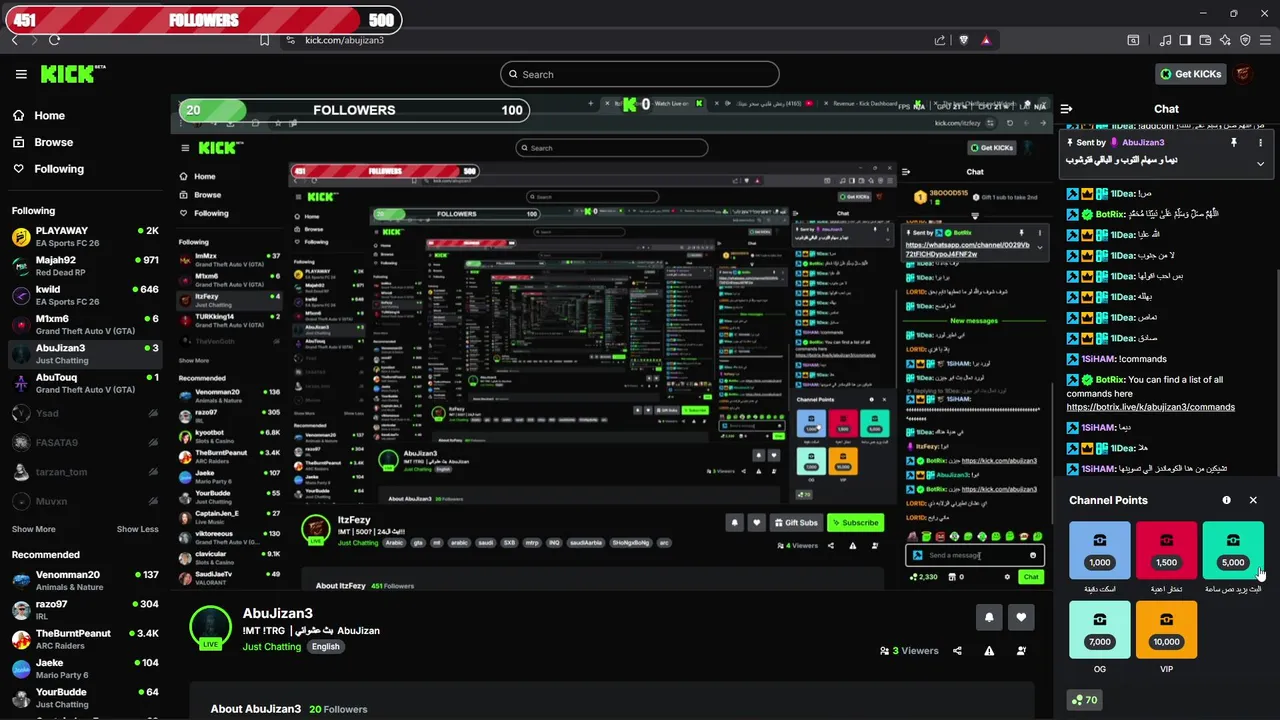The width and height of the screenshot is (1280, 720).
Task: Reload the browser page
Action: pos(54,40)
